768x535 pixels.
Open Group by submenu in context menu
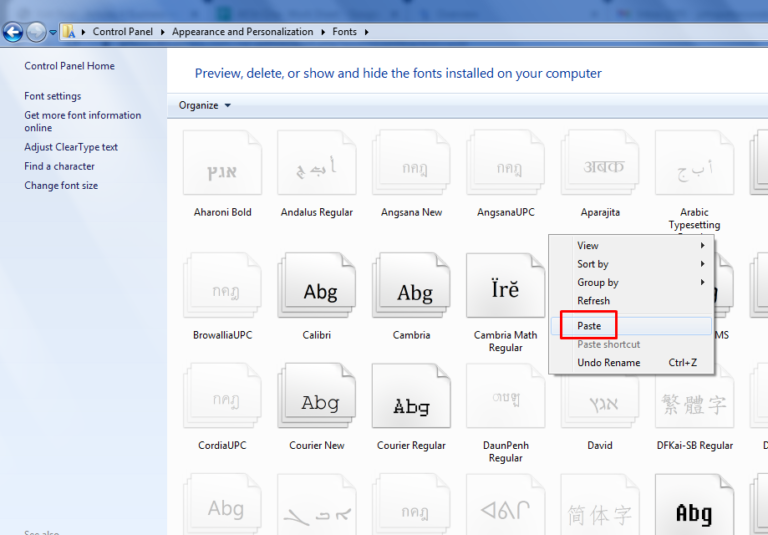pos(631,283)
